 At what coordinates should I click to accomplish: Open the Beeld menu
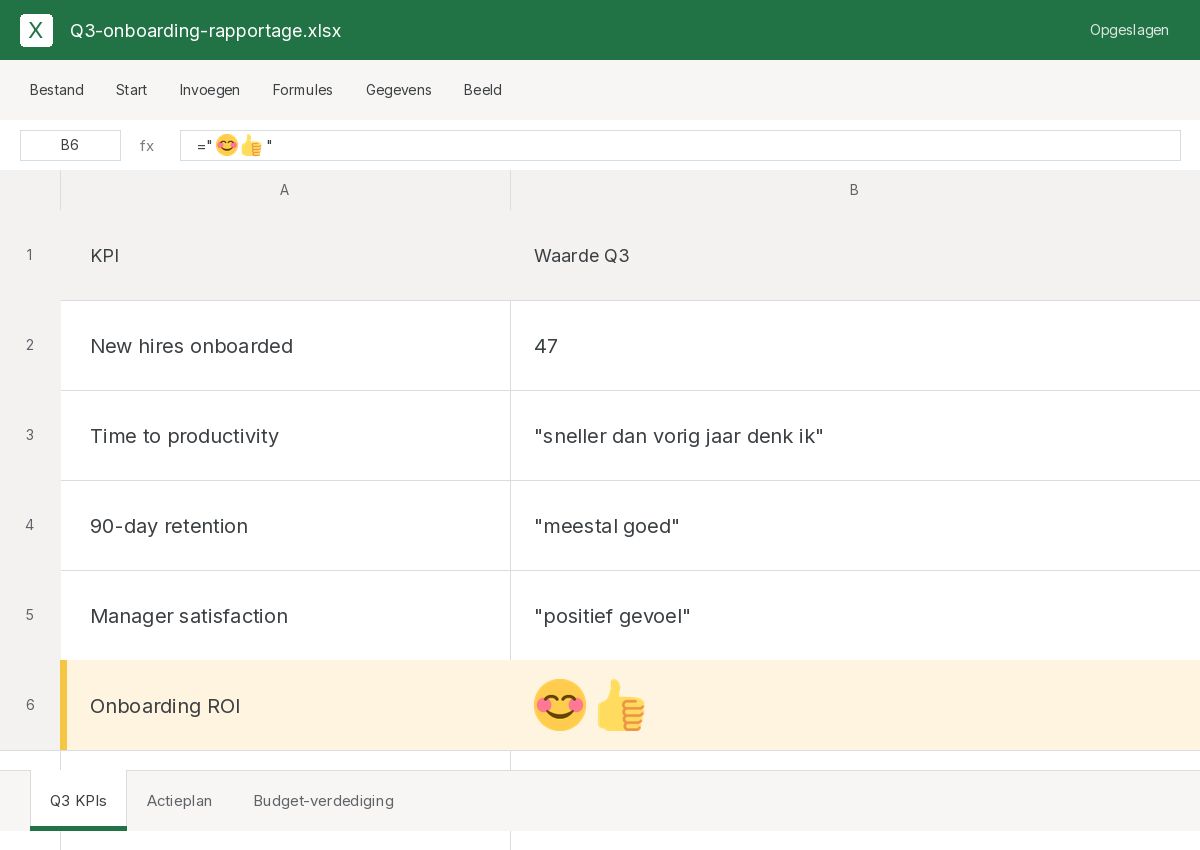(483, 90)
